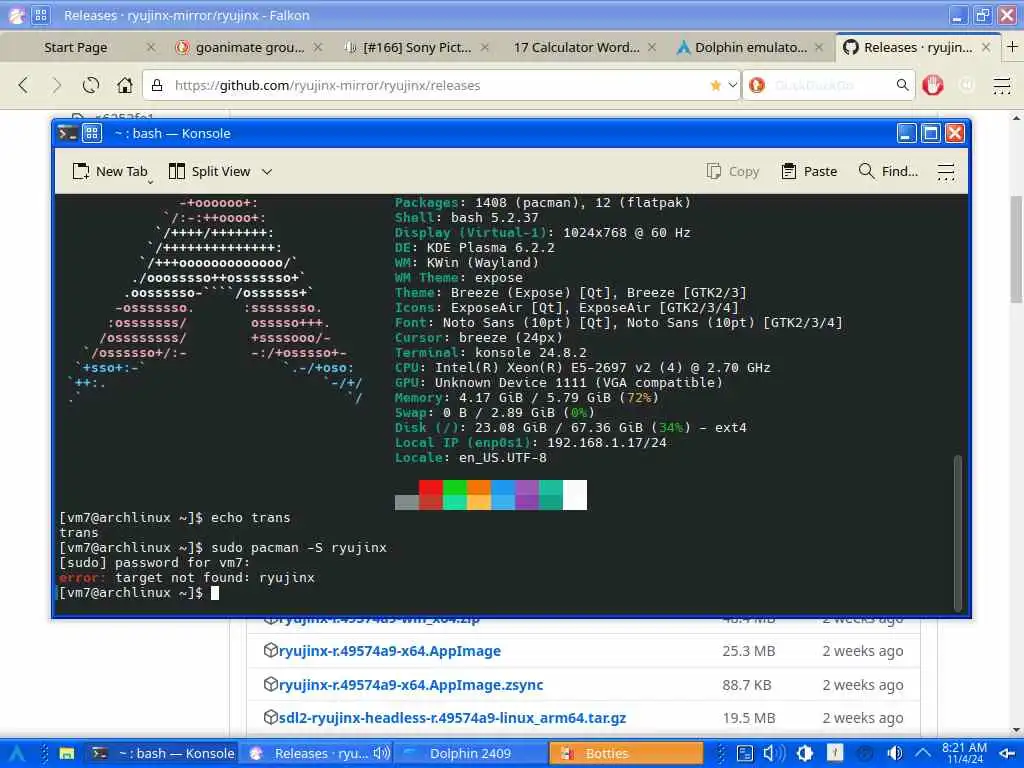Close the Start Page tab
Screen dimensions: 1024x768
pos(151,47)
